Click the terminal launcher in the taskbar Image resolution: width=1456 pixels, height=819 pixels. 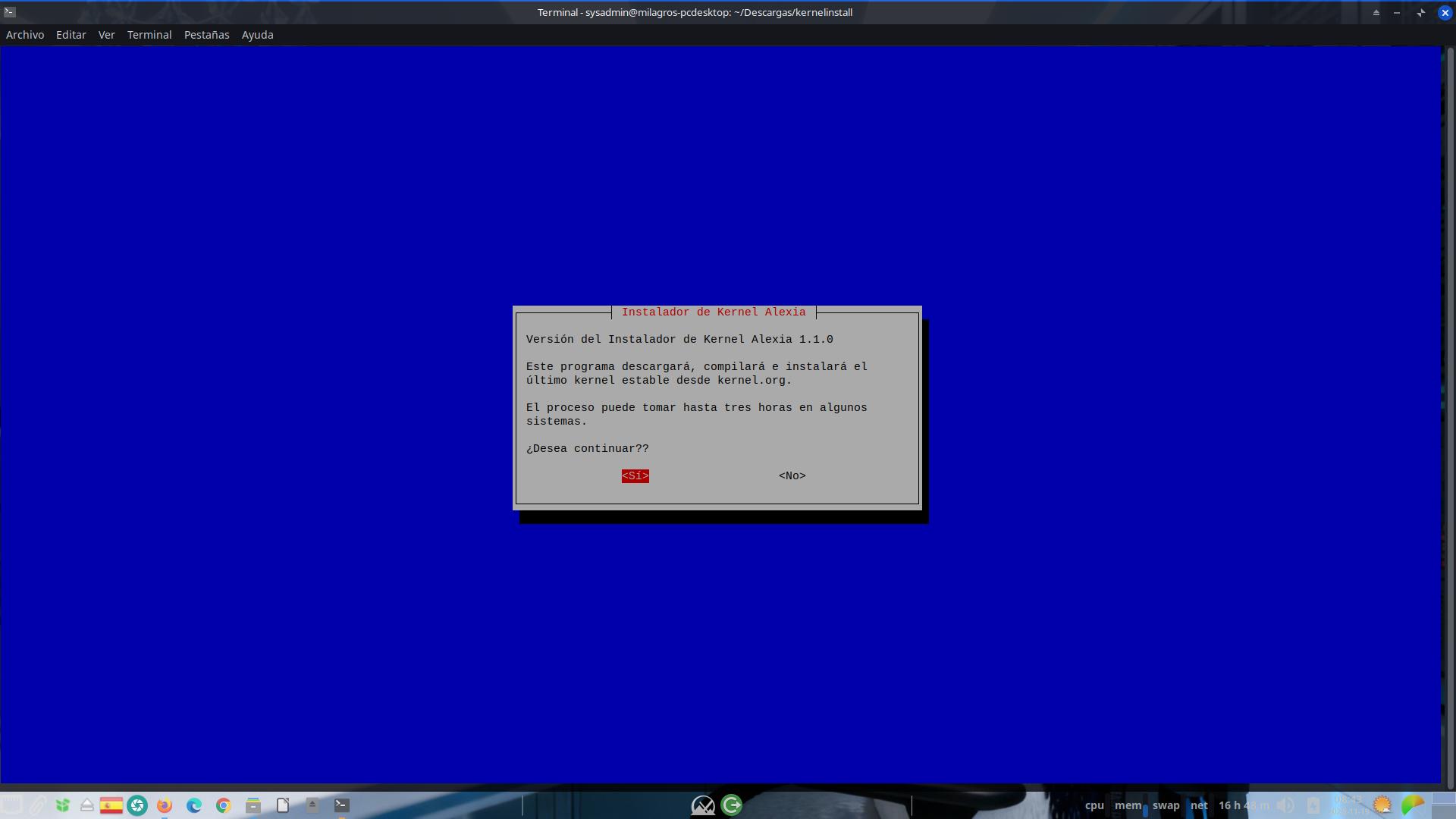click(341, 805)
